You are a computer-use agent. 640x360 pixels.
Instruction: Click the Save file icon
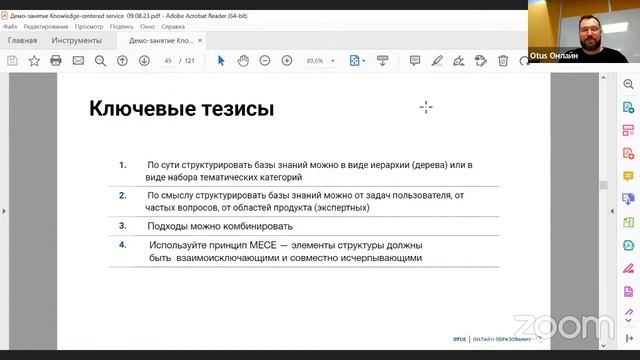[12, 61]
